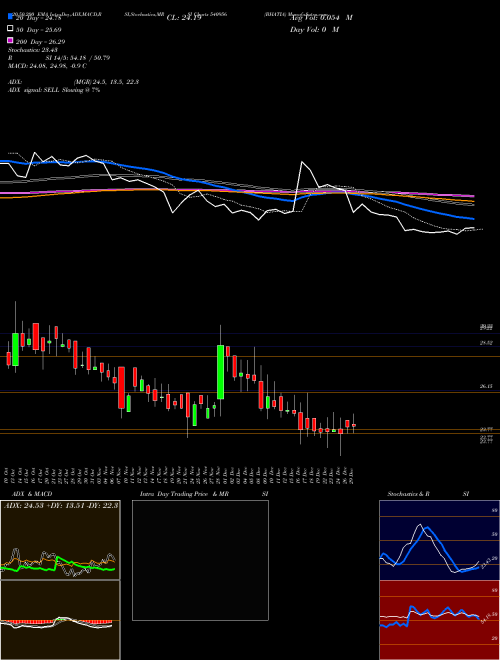Click the RSI 14/5: 54.18 / 59.79 reading
The image size is (500, 660).
(x=59, y=58)
